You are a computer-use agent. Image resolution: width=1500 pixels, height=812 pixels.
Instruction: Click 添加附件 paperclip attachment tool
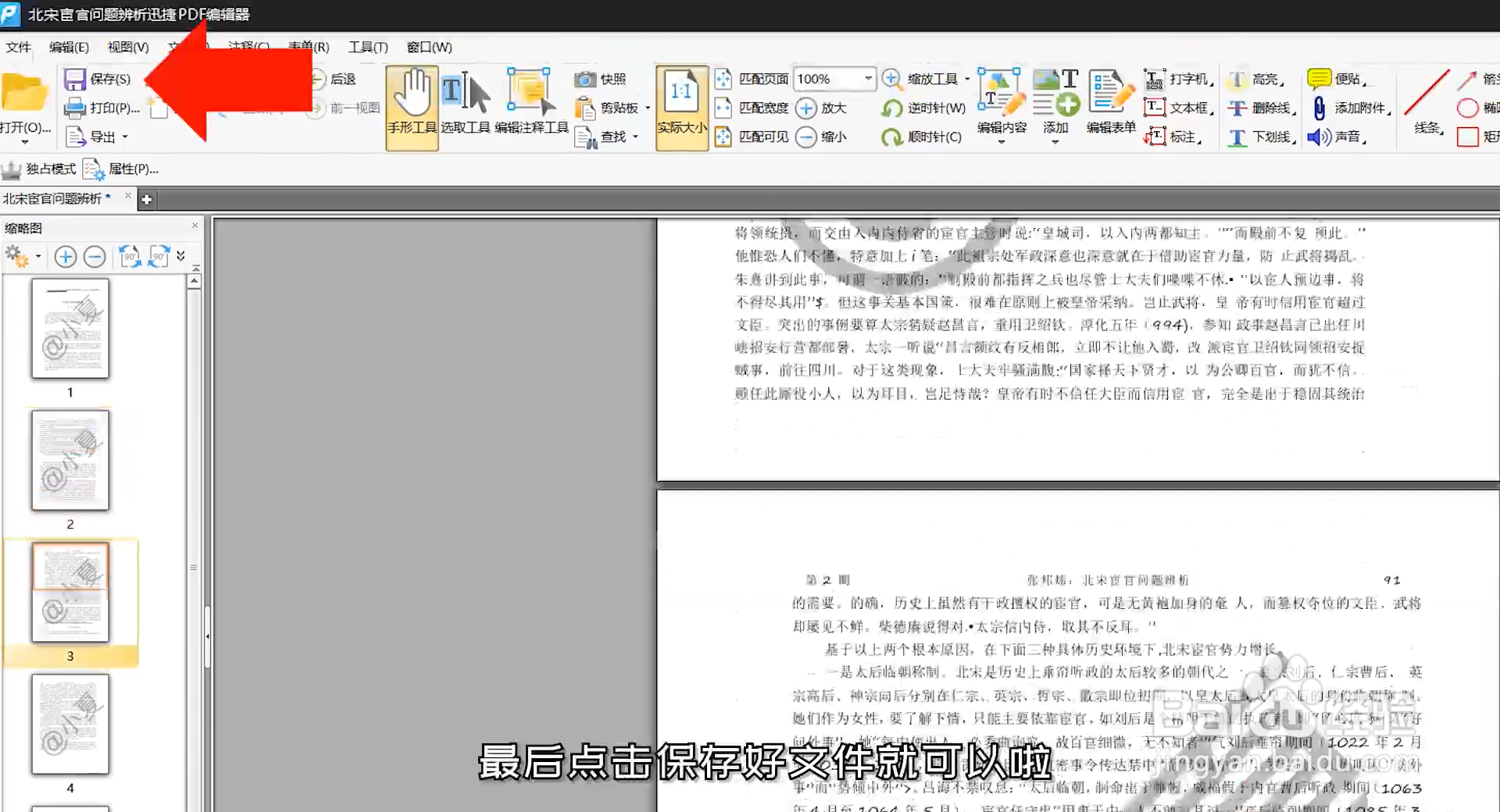(1352, 108)
